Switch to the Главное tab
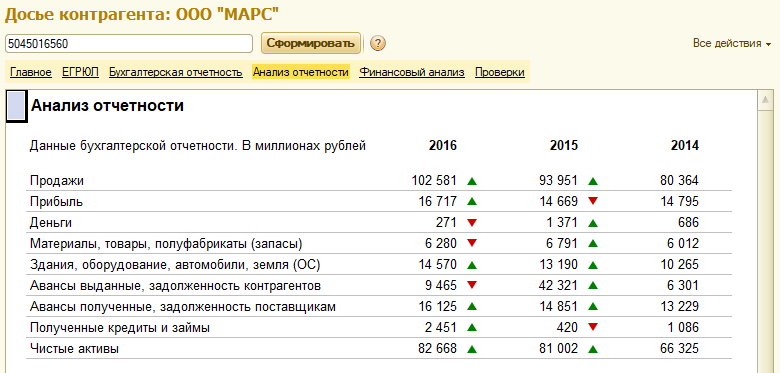This screenshot has width=780, height=373. (x=31, y=72)
